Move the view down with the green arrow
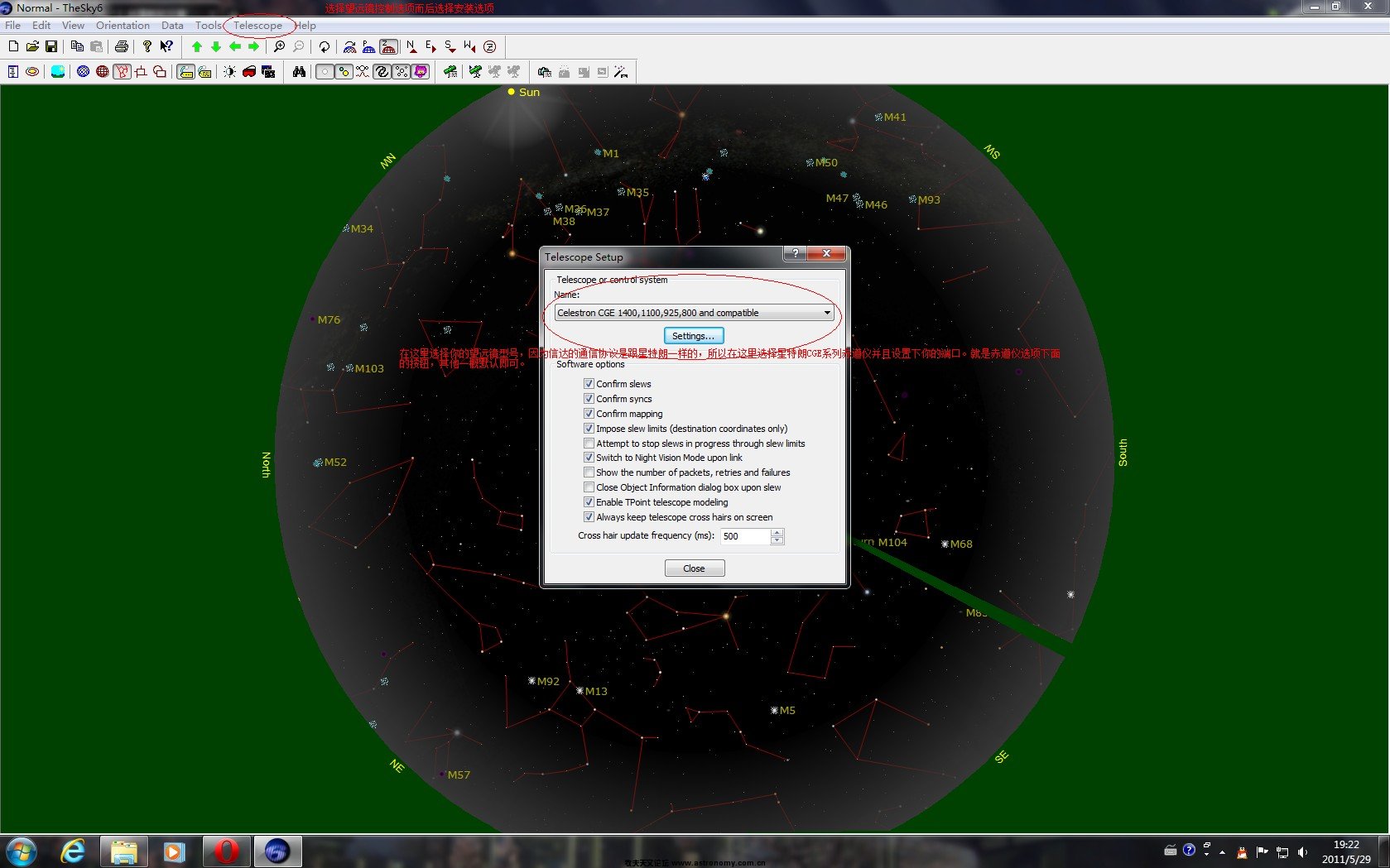 click(216, 46)
